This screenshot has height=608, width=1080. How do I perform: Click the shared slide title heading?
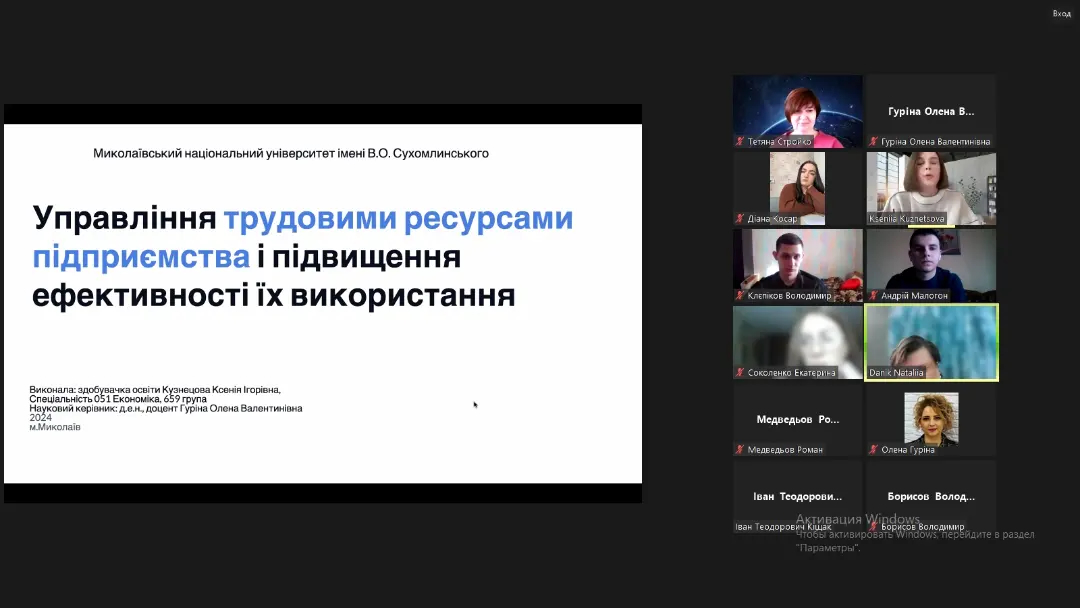pyautogui.click(x=303, y=257)
